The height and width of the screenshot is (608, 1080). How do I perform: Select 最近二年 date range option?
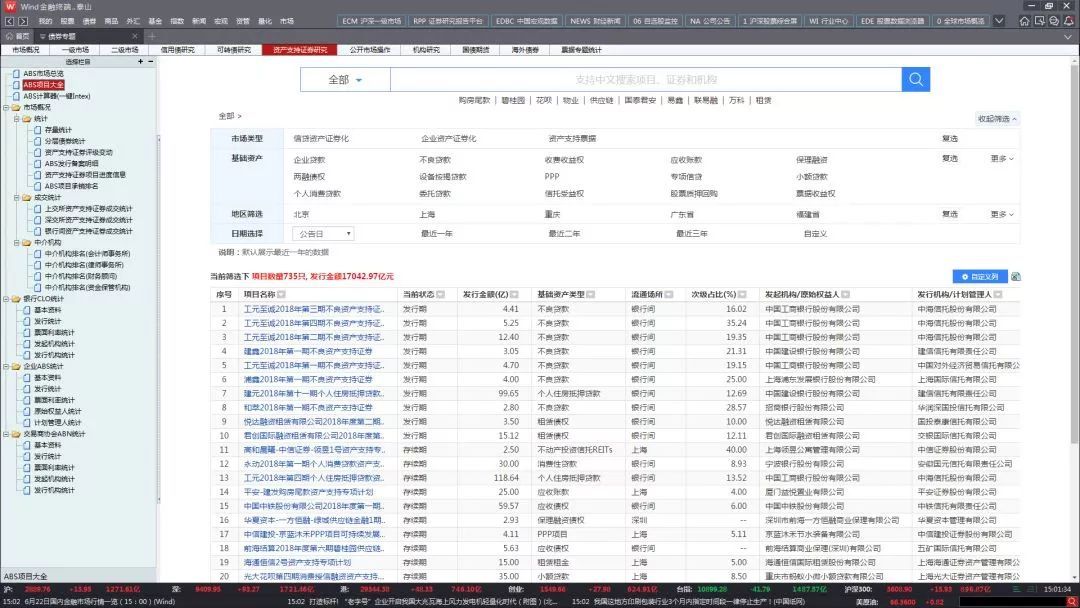(564, 233)
